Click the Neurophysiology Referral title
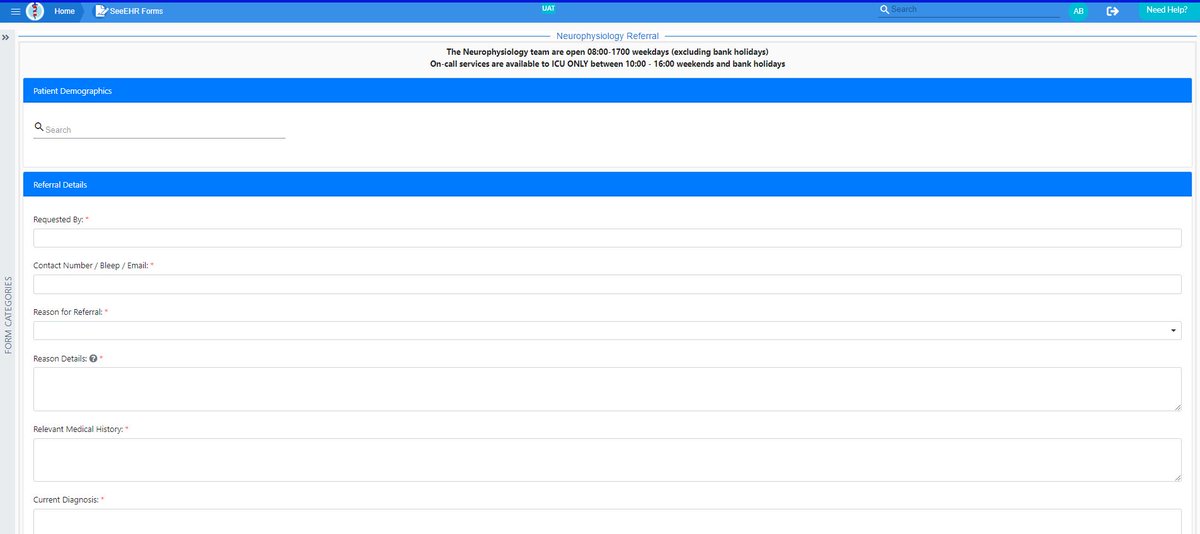 pyautogui.click(x=607, y=35)
